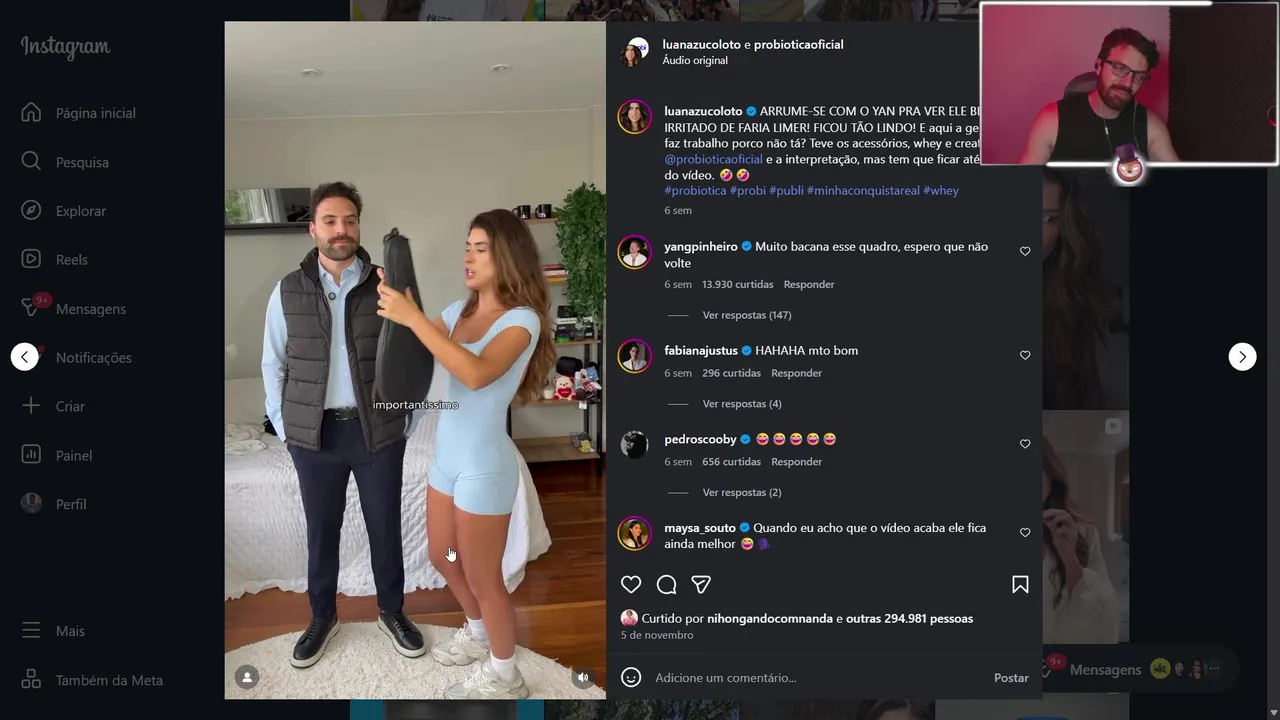Mute the video sound

click(583, 677)
